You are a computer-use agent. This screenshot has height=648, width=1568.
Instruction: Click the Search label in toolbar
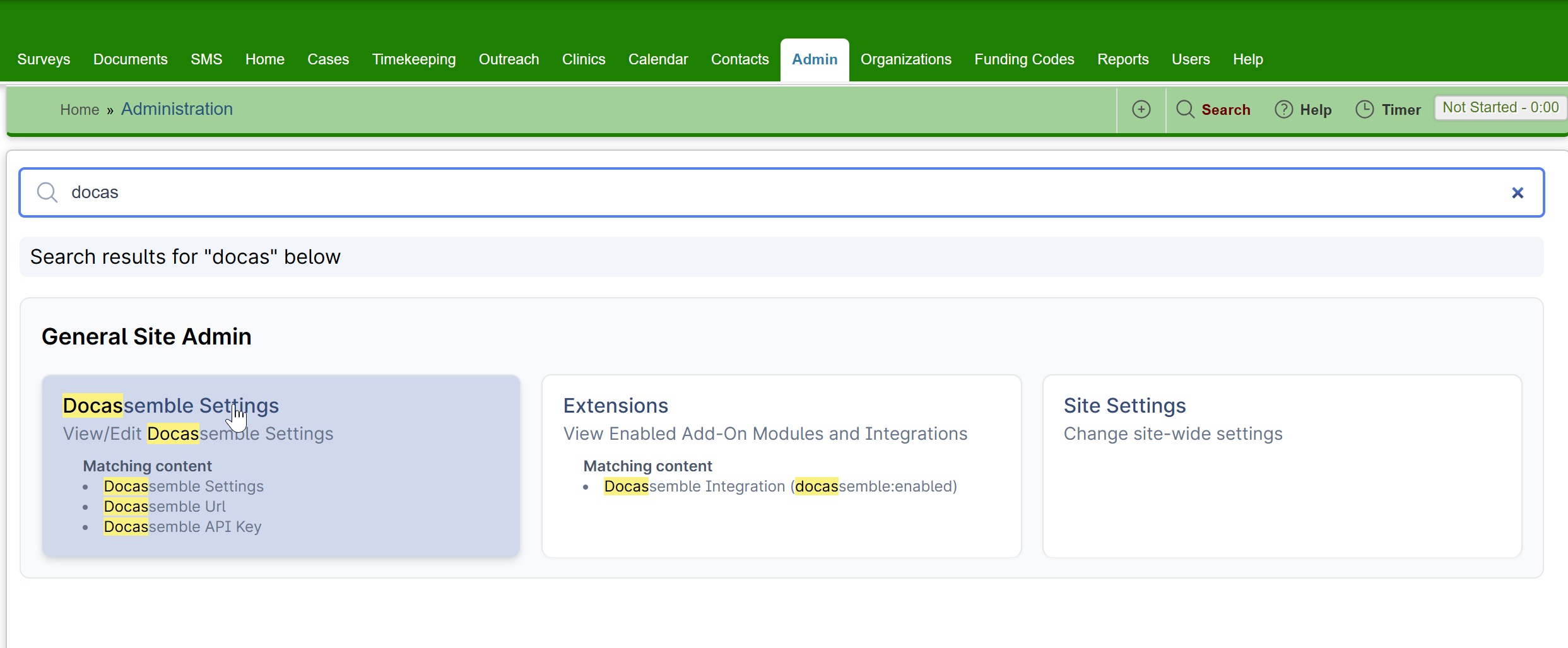pos(1226,110)
